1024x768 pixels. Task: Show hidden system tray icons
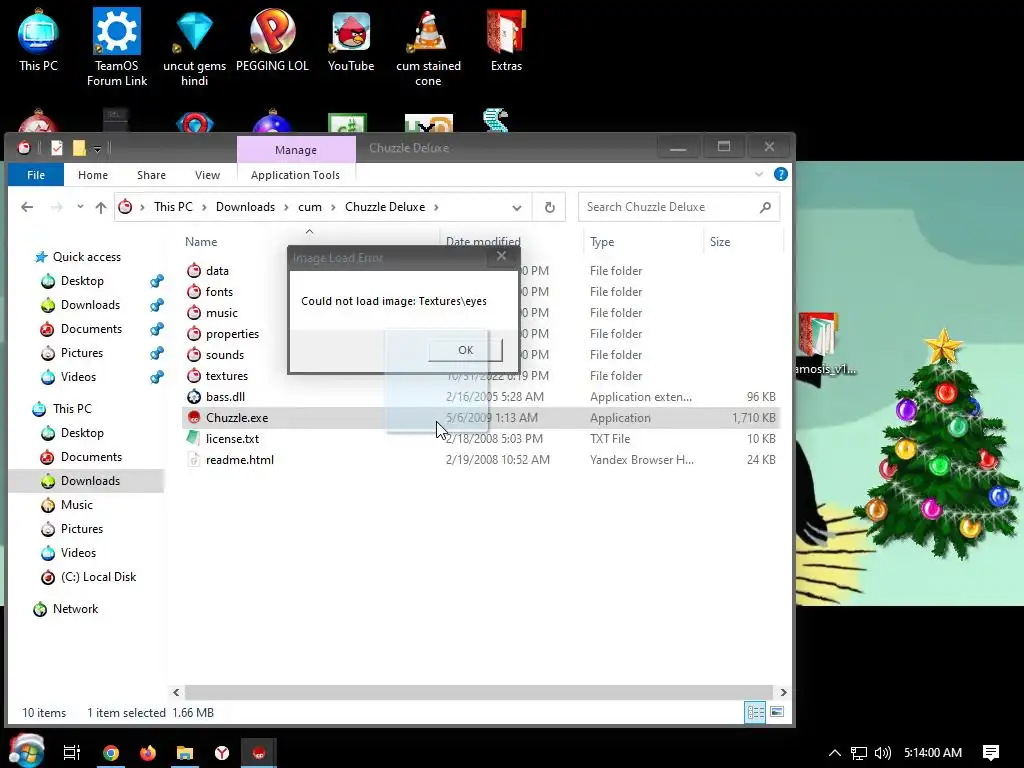[x=835, y=753]
